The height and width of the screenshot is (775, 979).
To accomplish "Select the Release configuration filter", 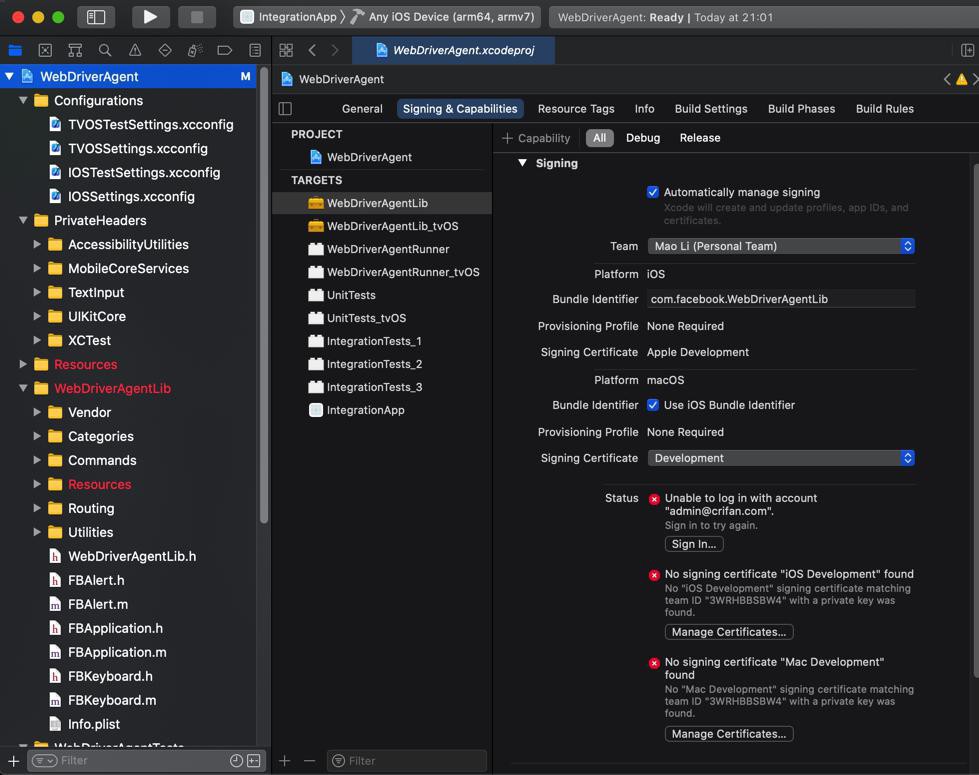I will (x=700, y=138).
